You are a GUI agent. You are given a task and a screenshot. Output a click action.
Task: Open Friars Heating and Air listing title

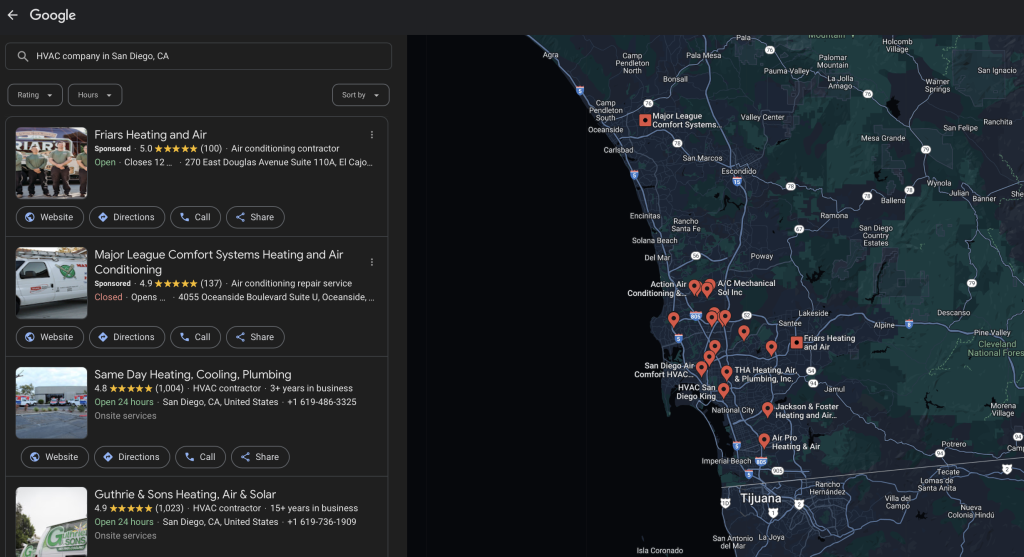tap(150, 135)
